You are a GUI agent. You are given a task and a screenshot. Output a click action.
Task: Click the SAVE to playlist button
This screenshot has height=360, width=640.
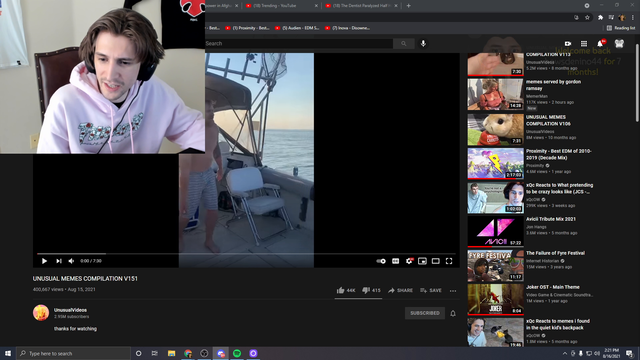431,291
